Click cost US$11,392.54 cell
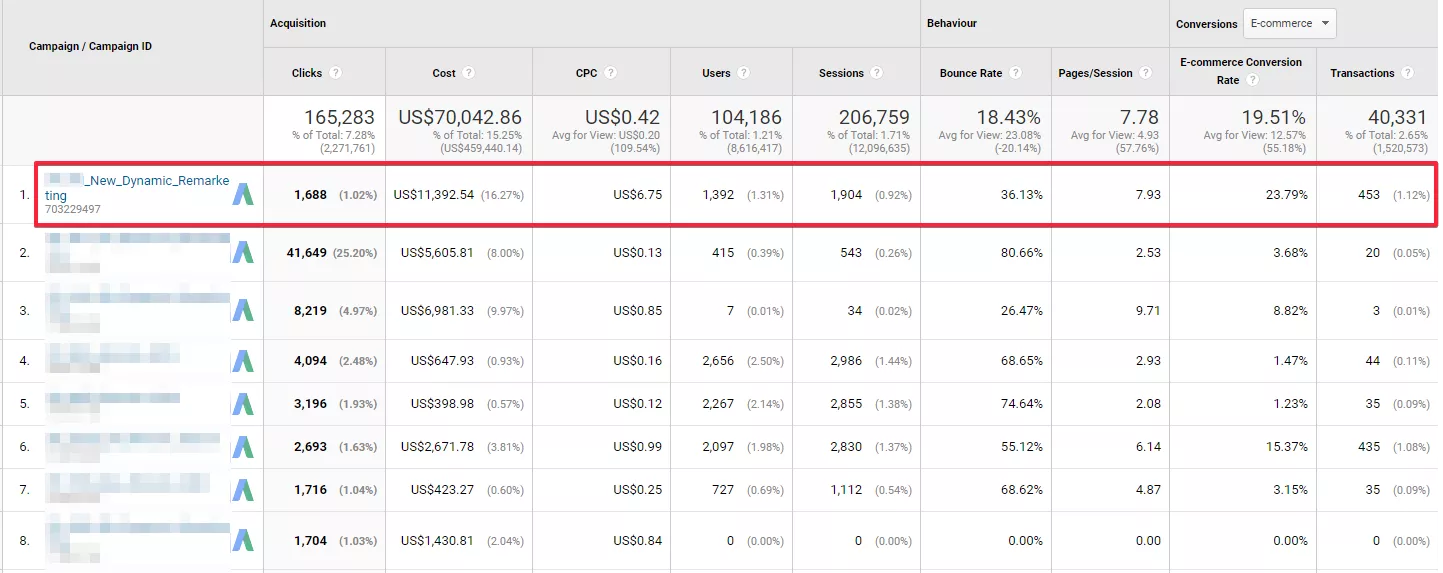 click(x=434, y=195)
